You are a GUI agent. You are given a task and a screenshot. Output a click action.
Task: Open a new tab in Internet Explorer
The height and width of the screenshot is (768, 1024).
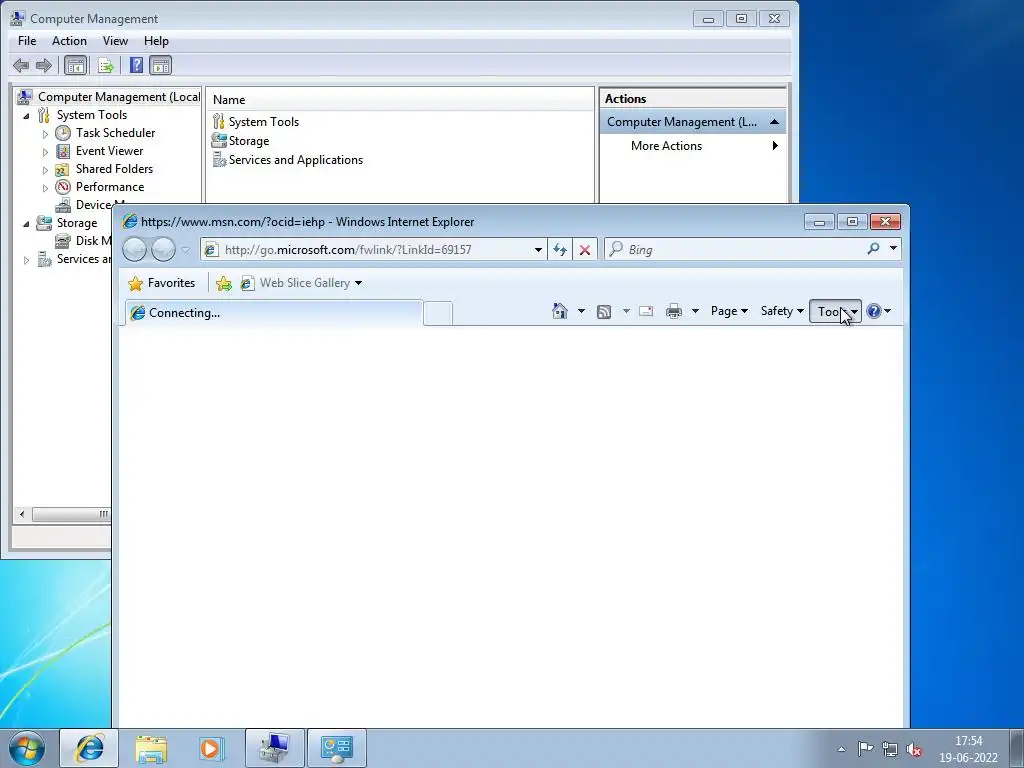438,313
